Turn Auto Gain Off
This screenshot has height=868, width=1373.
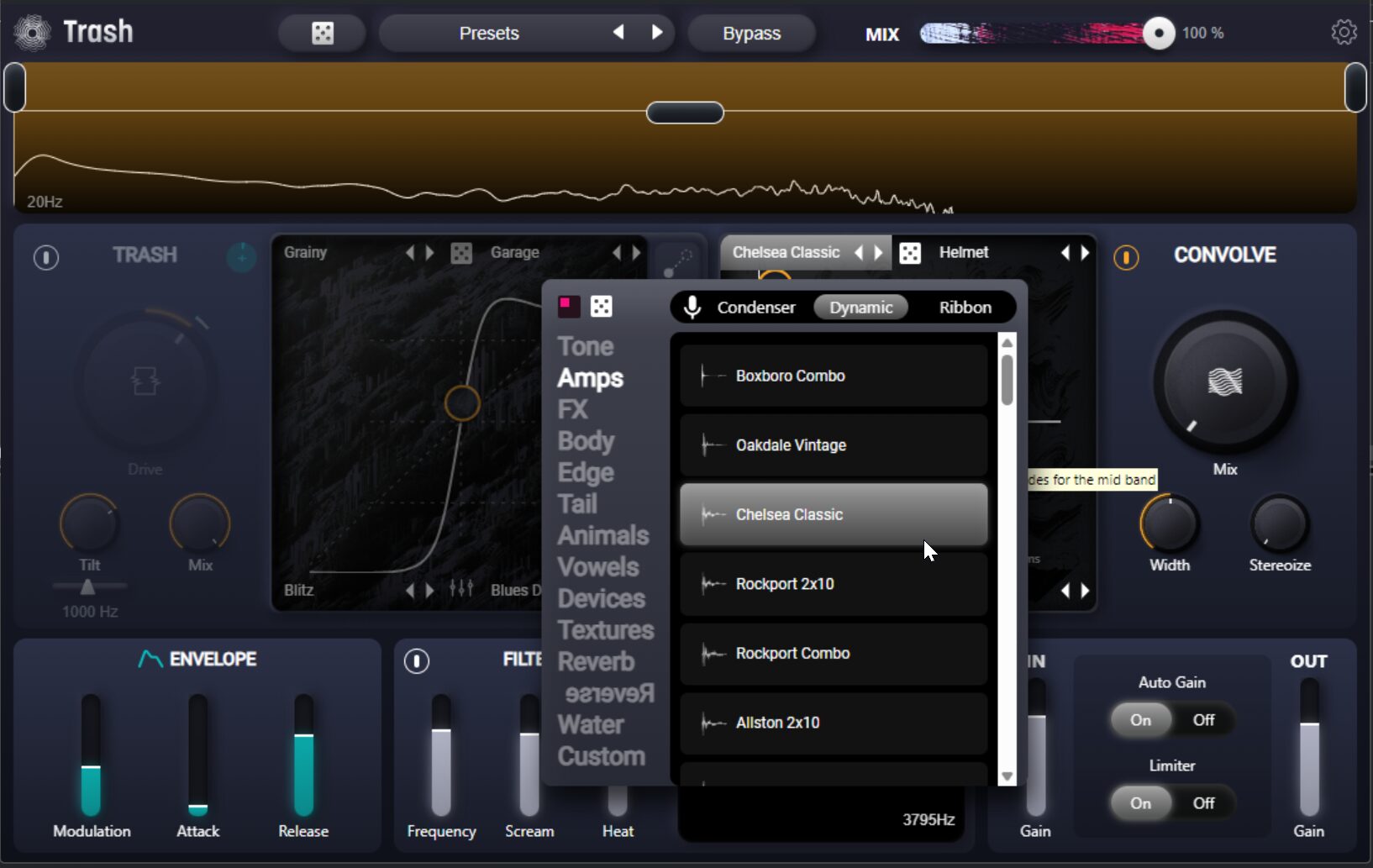pyautogui.click(x=1203, y=720)
